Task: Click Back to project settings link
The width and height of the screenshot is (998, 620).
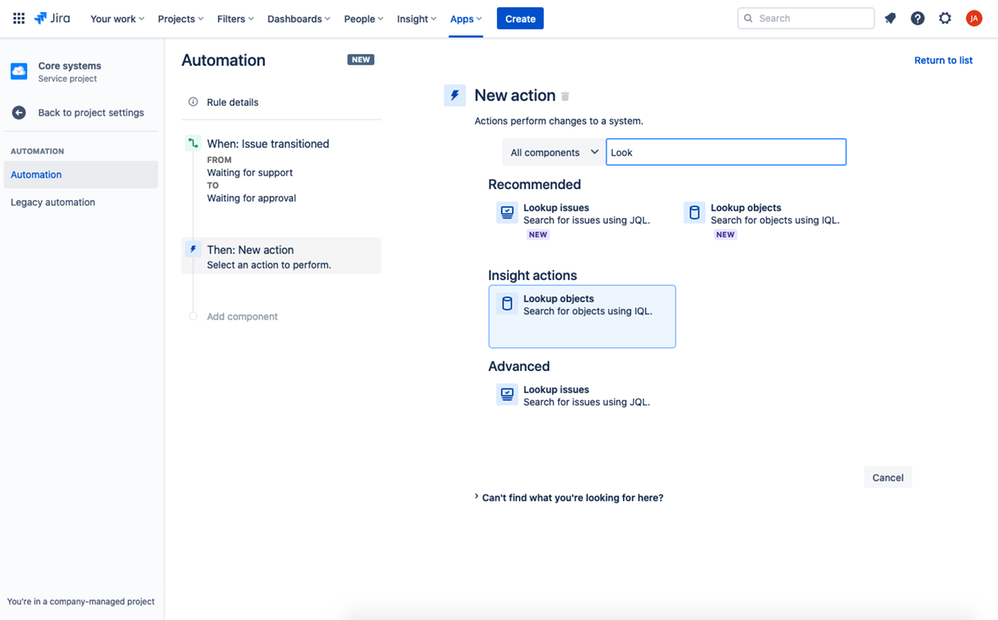Action: click(x=91, y=113)
